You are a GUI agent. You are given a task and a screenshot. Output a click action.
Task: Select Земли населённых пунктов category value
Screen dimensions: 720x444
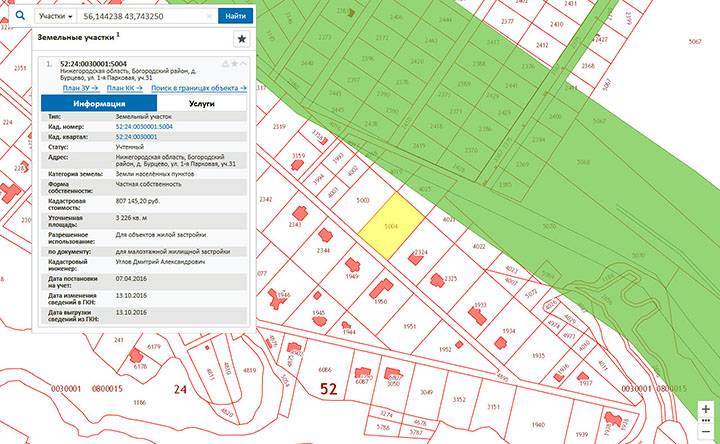pos(155,174)
